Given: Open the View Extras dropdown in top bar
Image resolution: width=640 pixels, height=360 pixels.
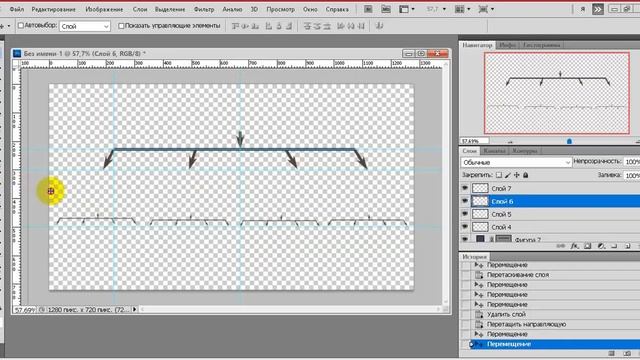Looking at the screenshot, I should tap(407, 9).
